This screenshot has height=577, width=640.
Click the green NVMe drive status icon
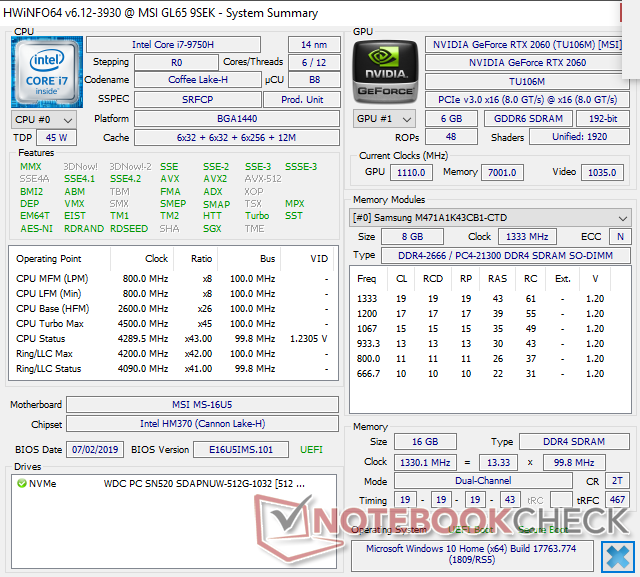[x=22, y=484]
